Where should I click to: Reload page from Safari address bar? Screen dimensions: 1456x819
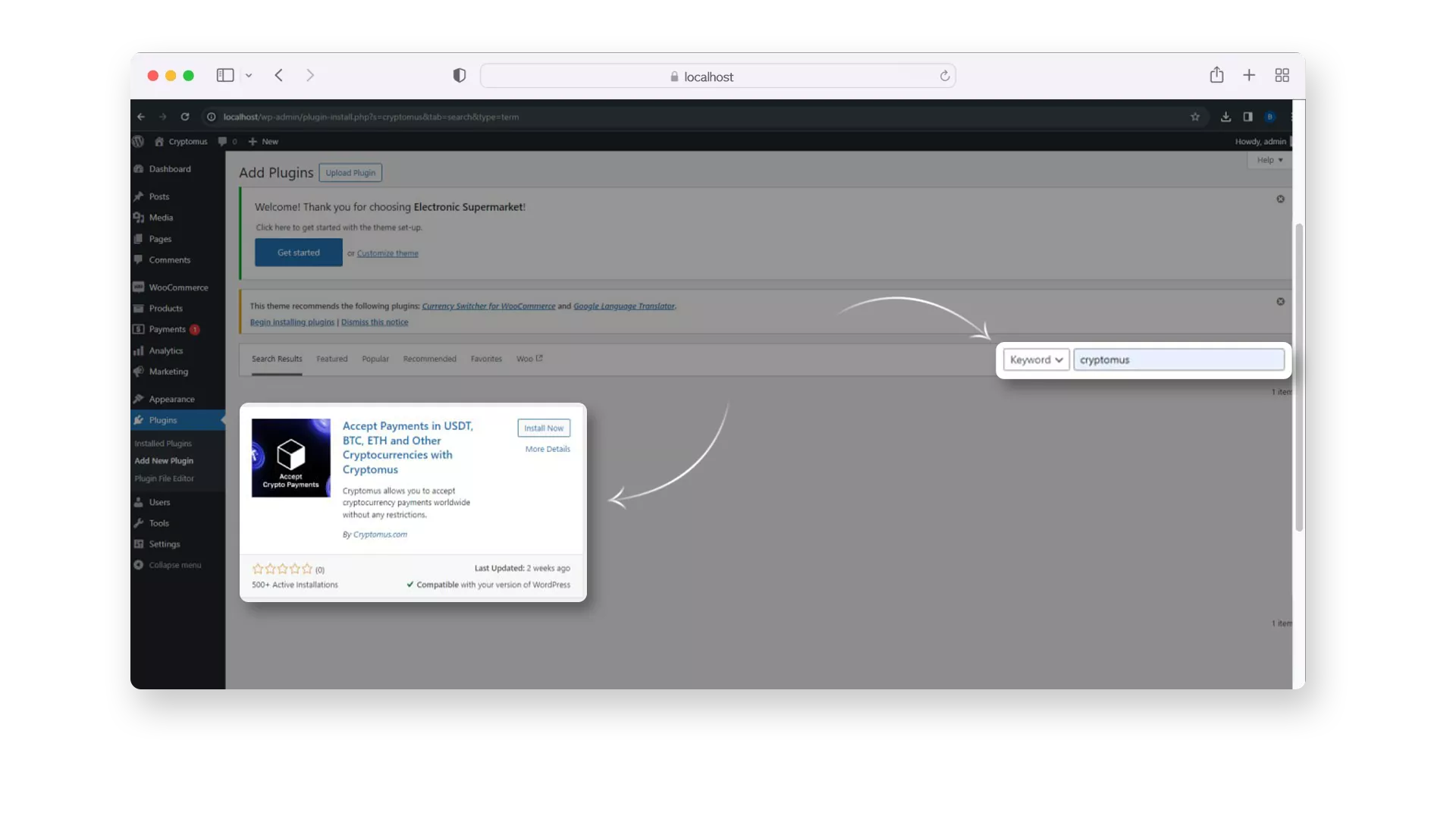tap(945, 76)
